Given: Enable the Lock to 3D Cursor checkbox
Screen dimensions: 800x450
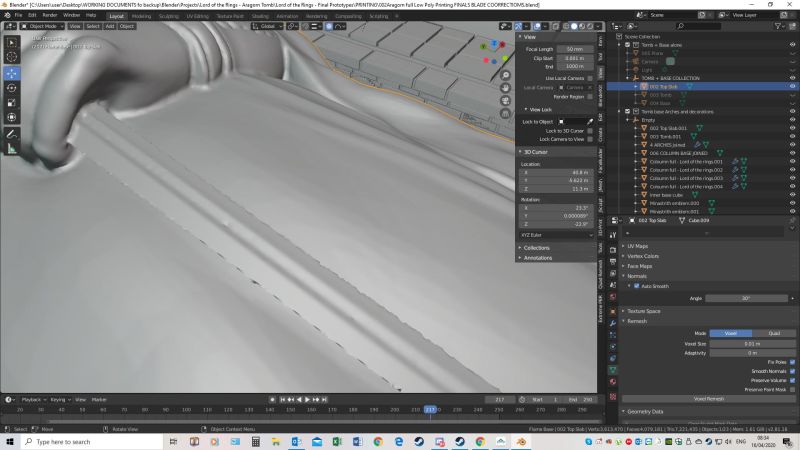Looking at the screenshot, I should (x=590, y=131).
